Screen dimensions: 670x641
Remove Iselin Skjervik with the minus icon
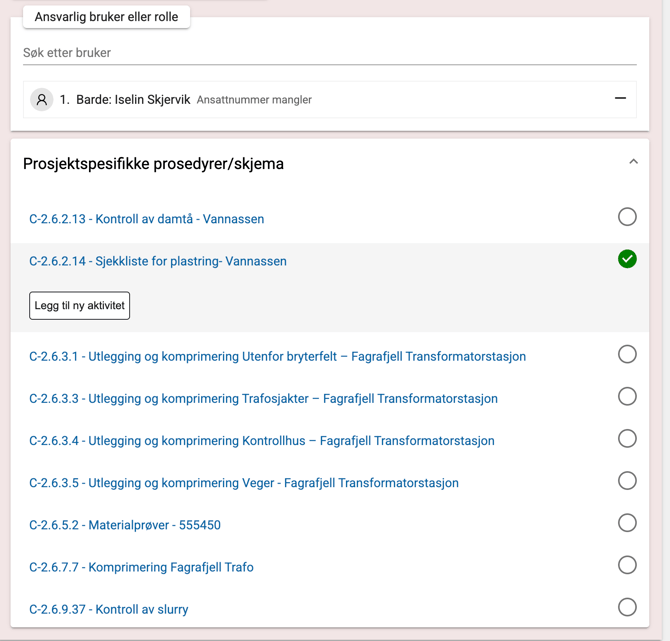pyautogui.click(x=620, y=99)
